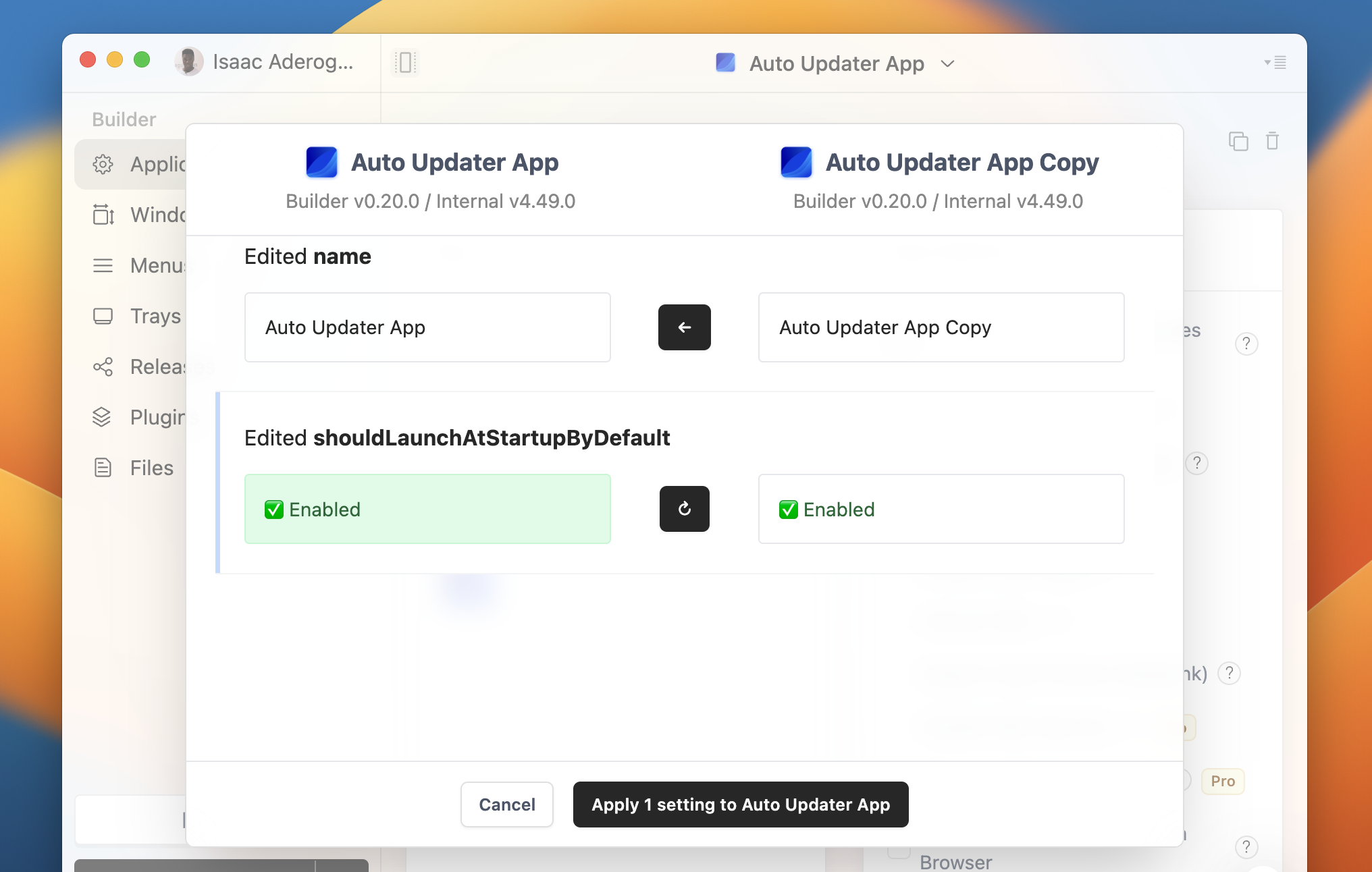Click inside the Auto Updater App name field

pos(427,327)
